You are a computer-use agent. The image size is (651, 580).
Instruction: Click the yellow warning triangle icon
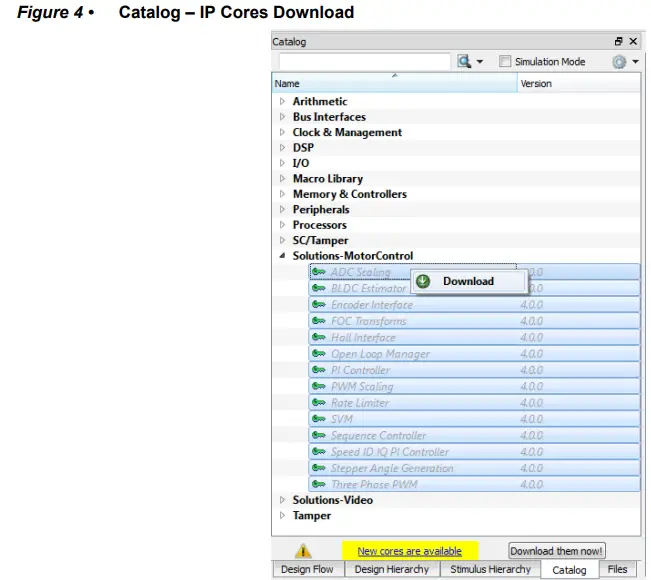pyautogui.click(x=304, y=551)
